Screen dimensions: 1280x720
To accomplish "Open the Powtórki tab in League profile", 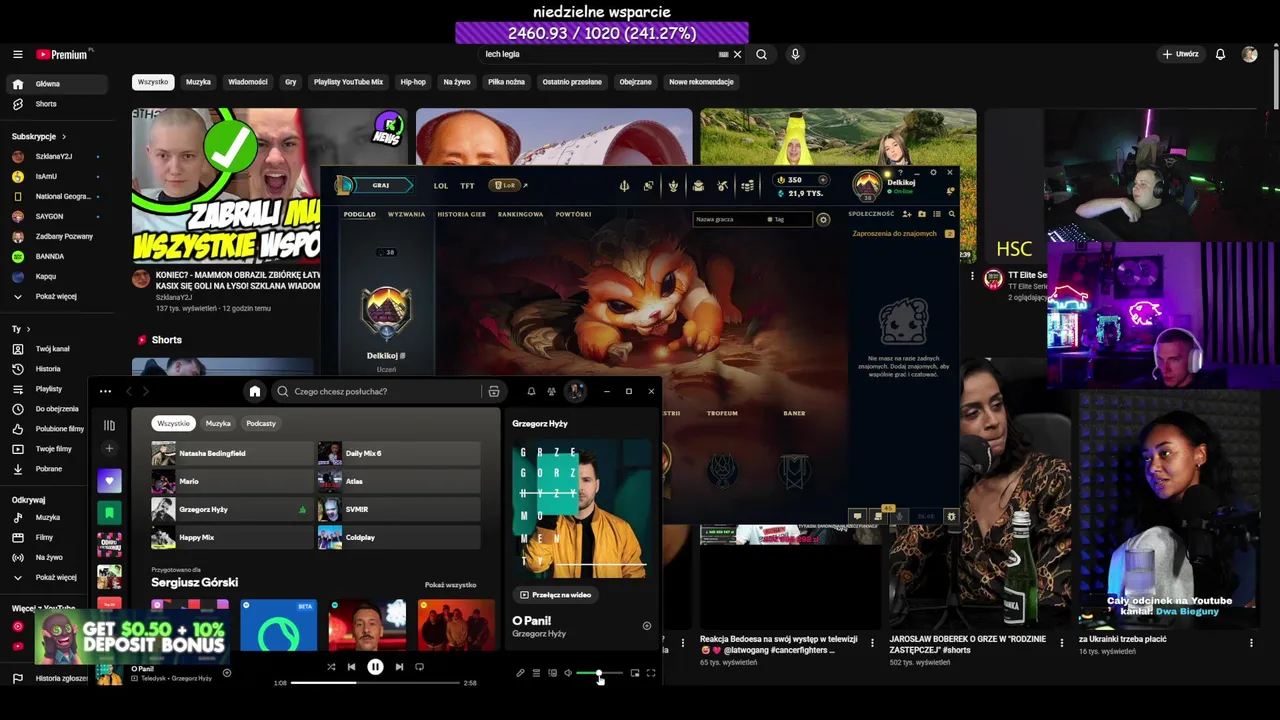I will (573, 214).
